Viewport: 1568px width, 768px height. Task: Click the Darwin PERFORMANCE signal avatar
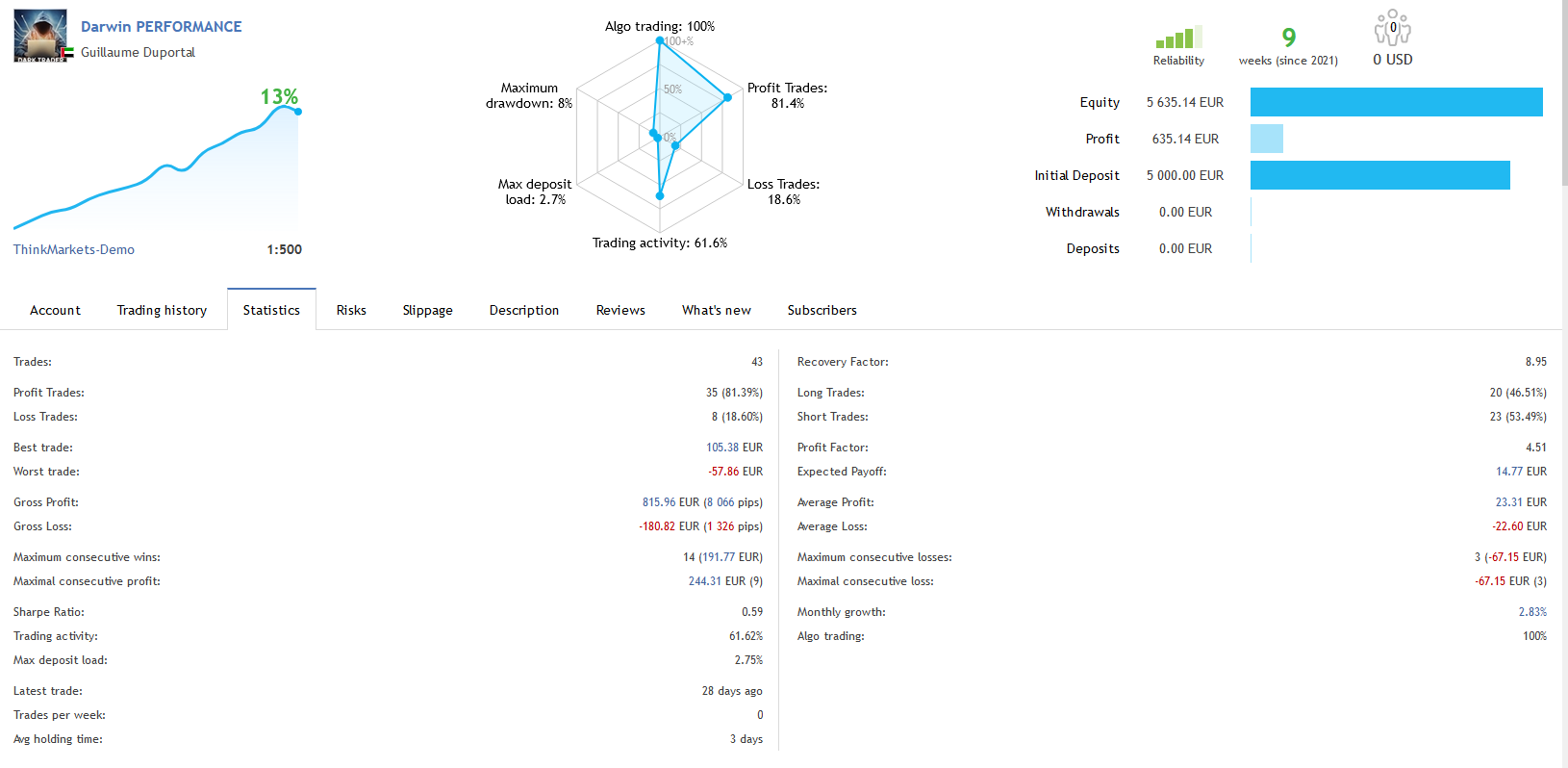pos(39,36)
